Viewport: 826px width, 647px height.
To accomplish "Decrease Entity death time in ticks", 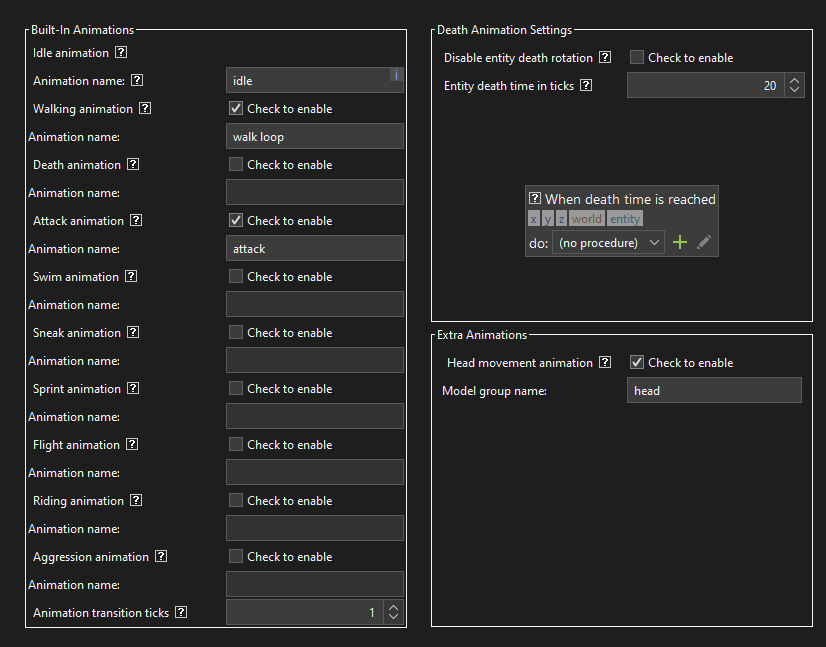I will coord(794,90).
